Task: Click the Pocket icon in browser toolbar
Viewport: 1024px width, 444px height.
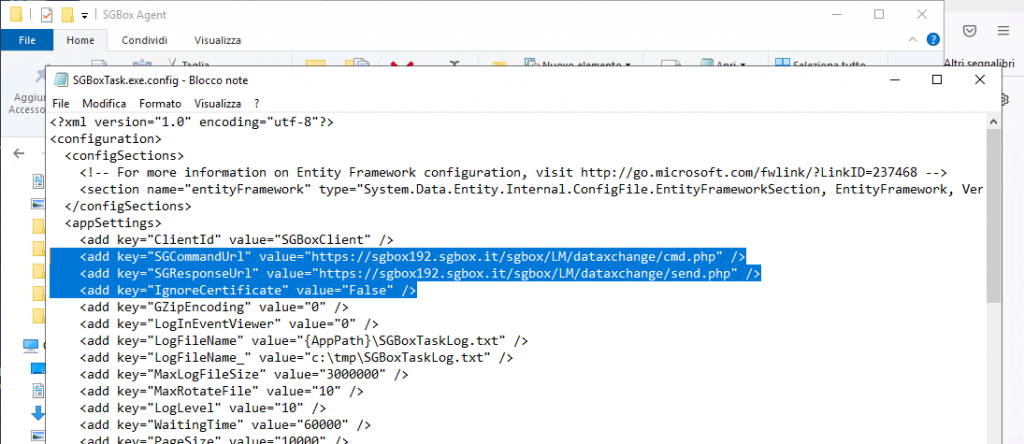Action: point(970,31)
